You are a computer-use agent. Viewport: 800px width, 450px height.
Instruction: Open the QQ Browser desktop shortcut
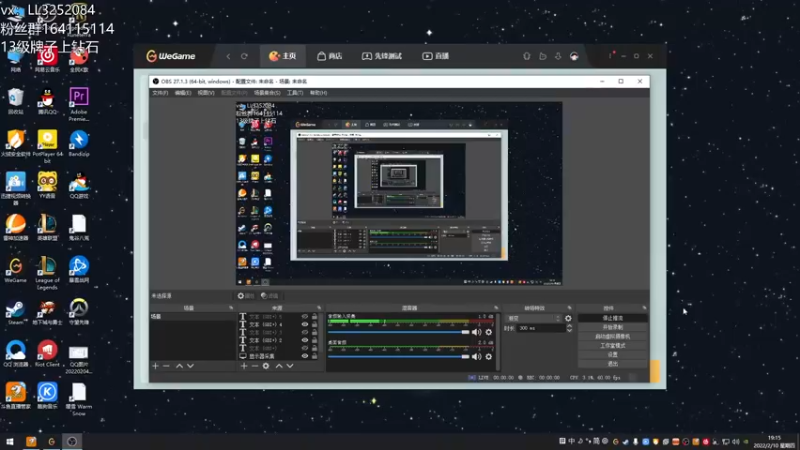point(15,354)
